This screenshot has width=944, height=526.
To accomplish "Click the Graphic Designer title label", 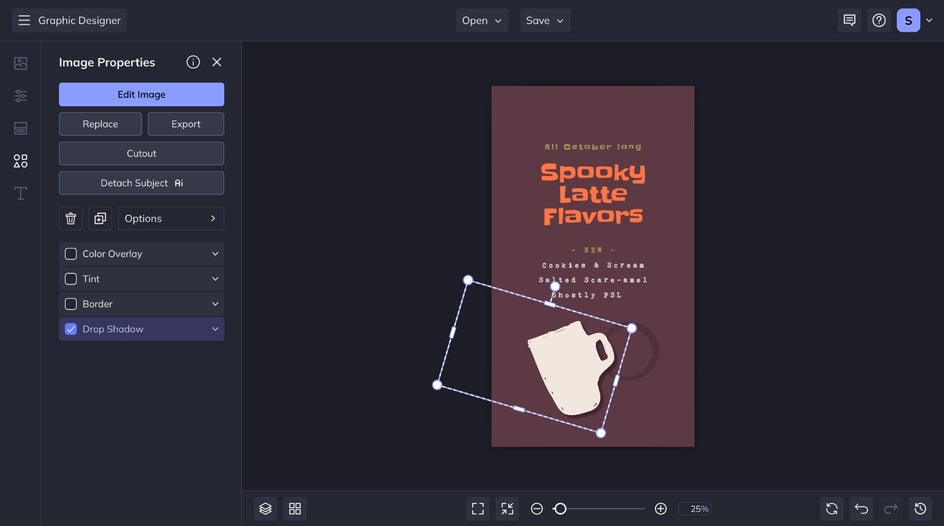I will click(x=79, y=20).
